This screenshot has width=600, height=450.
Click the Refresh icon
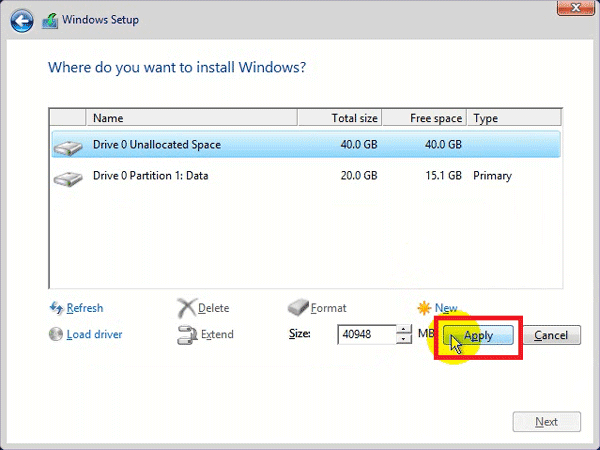coord(56,308)
